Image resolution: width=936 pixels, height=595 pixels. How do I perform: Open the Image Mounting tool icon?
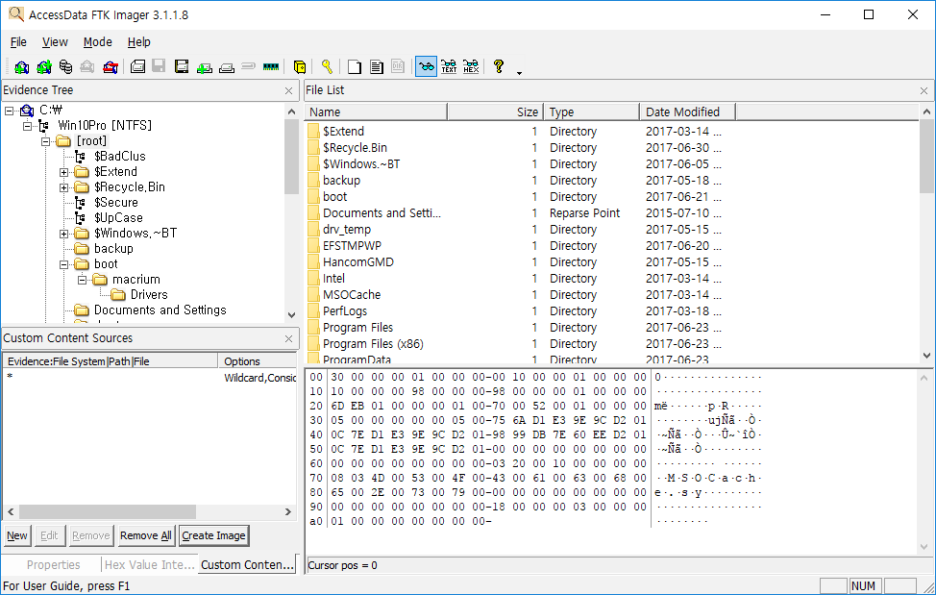66,66
